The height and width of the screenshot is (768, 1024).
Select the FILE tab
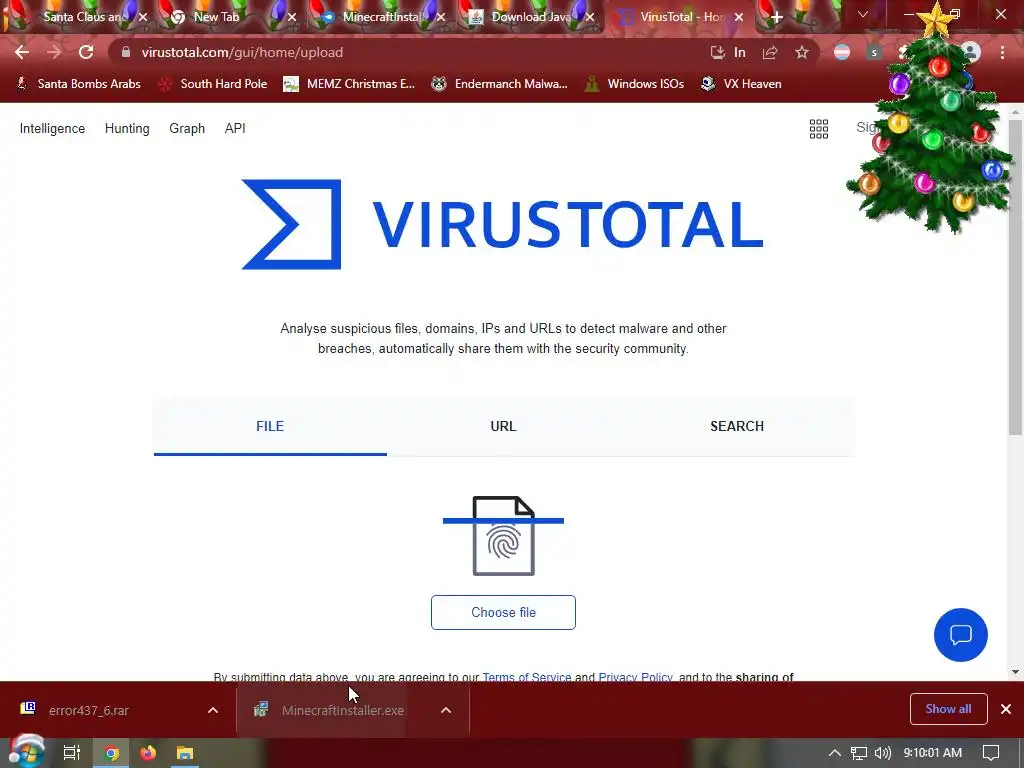coord(270,426)
